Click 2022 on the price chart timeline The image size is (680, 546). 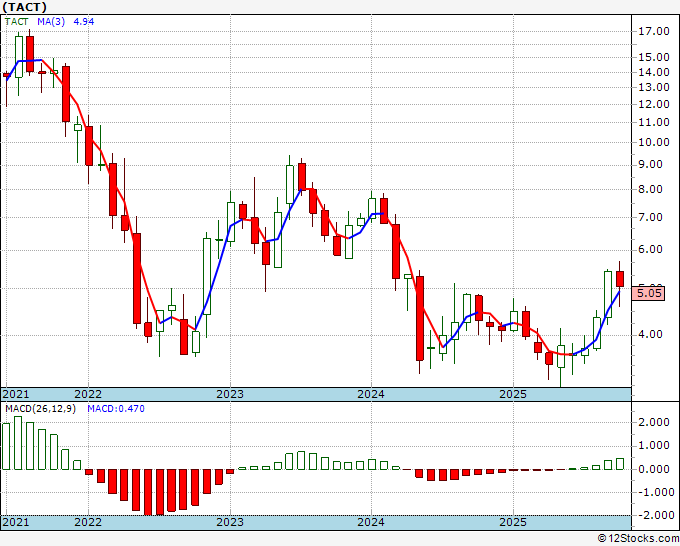pyautogui.click(x=88, y=394)
